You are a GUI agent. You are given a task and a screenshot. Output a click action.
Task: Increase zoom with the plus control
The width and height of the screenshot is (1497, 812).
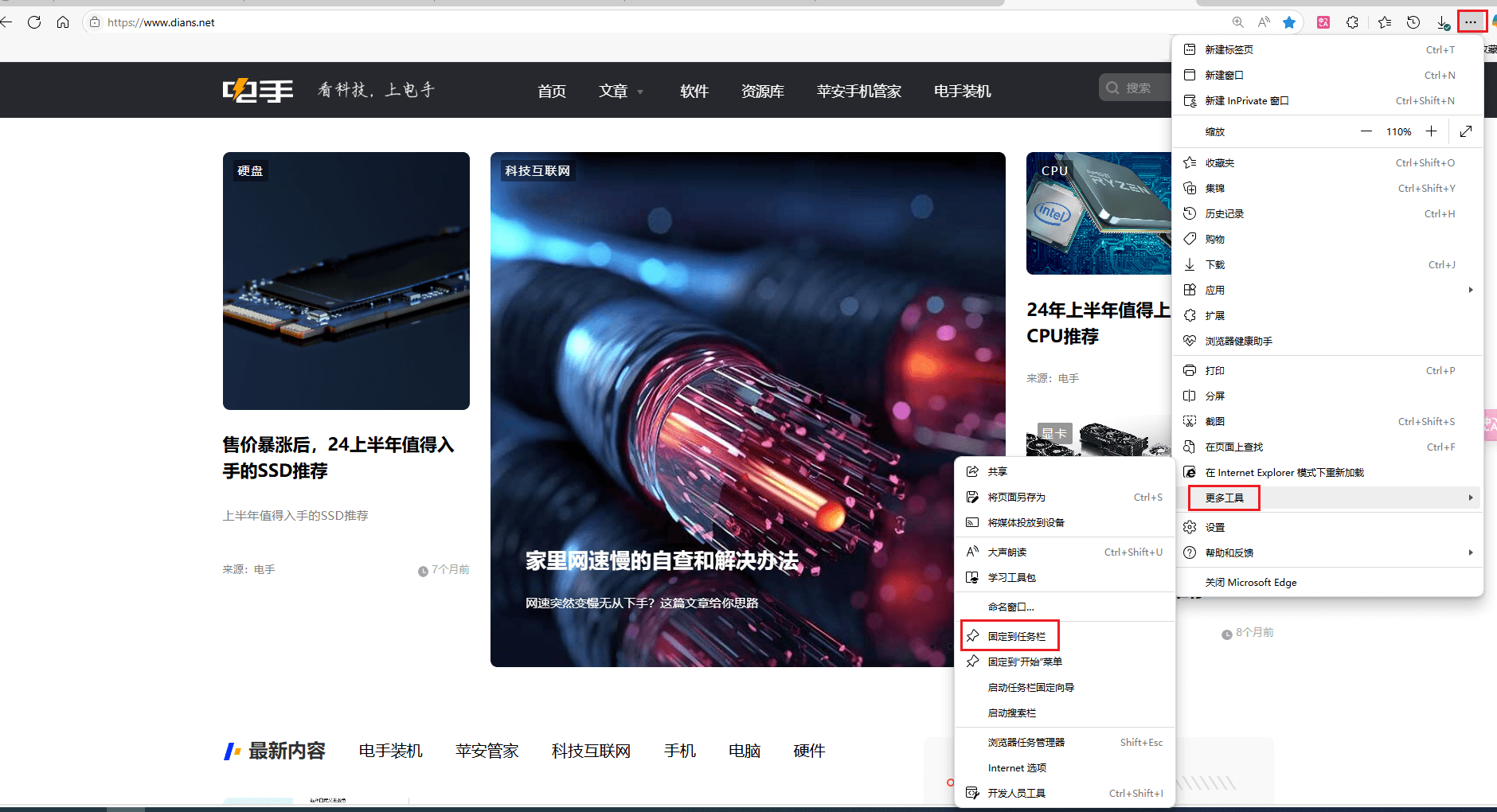pos(1431,131)
